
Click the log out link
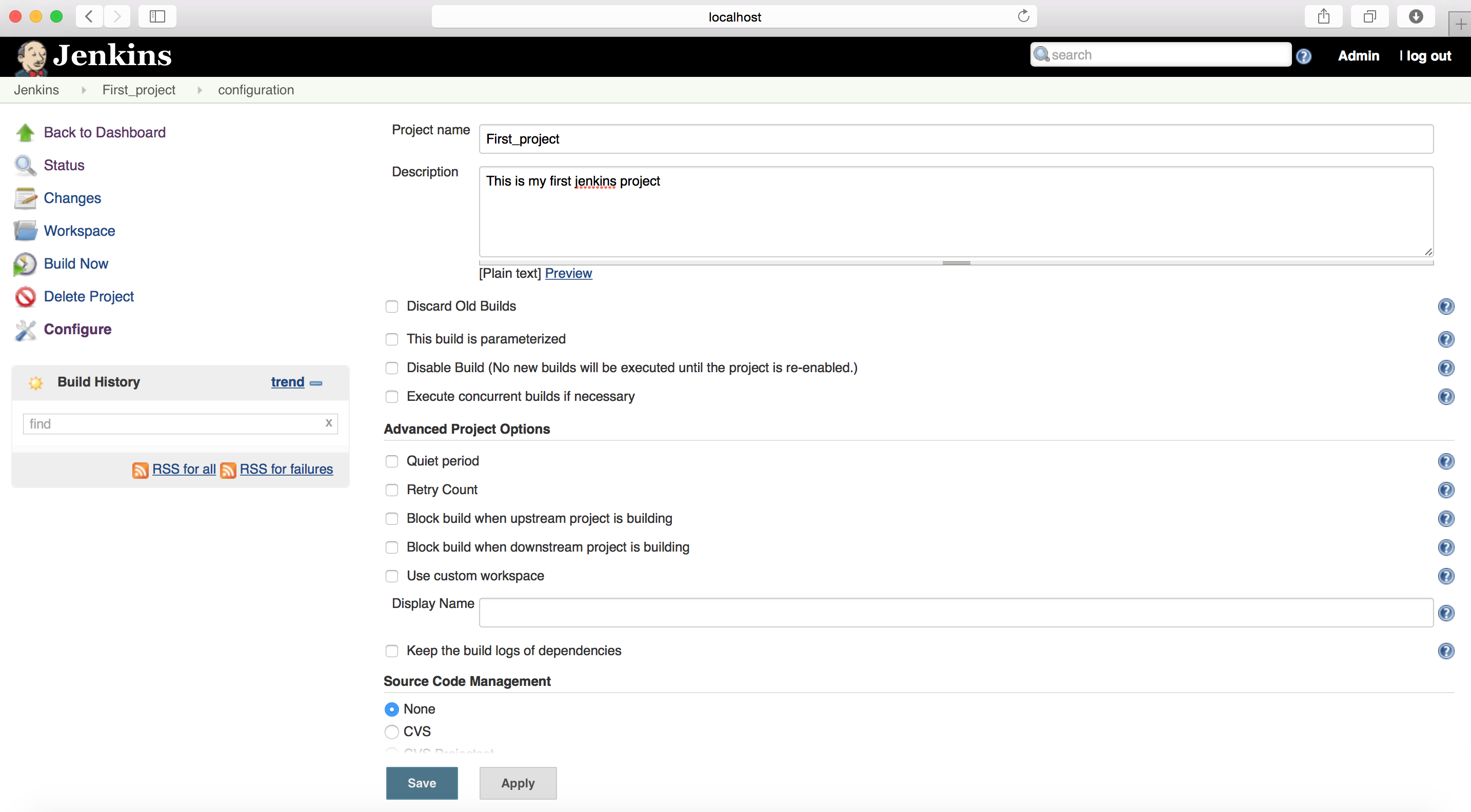pos(1428,56)
